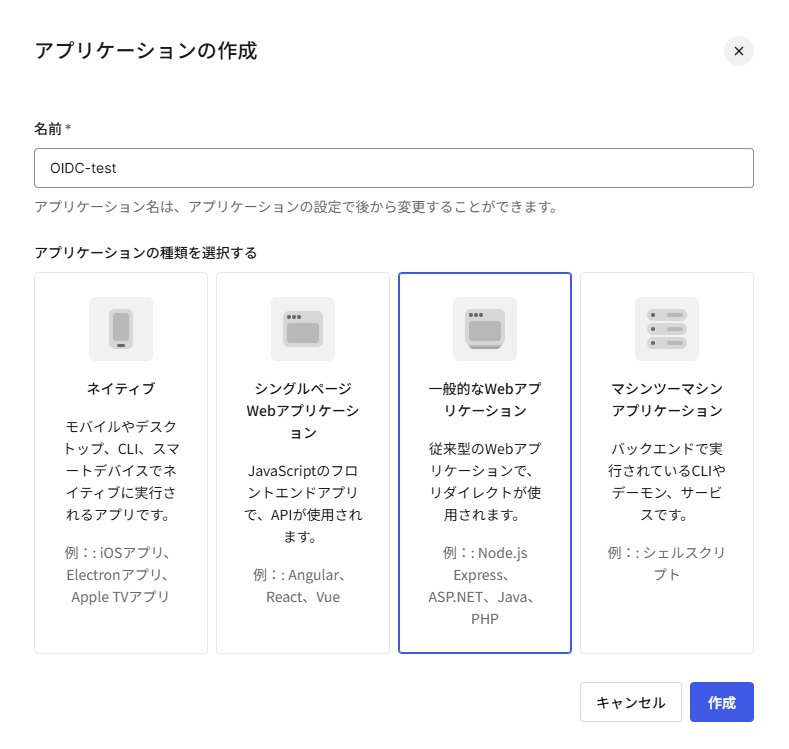
Task: Click the Node.js Express, ASP.NET examples text
Action: pyautogui.click(x=485, y=586)
